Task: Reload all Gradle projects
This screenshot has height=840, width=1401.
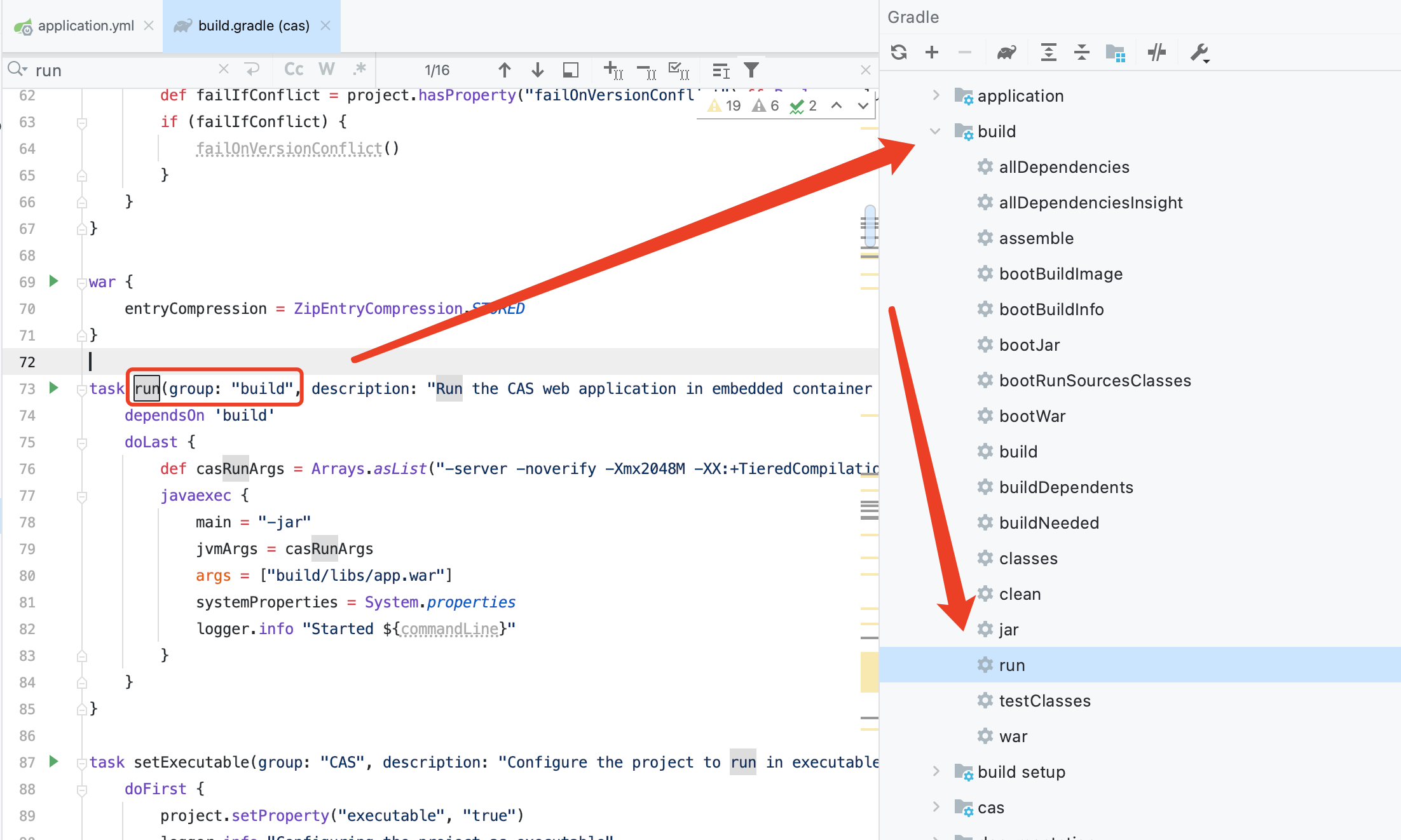Action: click(899, 52)
